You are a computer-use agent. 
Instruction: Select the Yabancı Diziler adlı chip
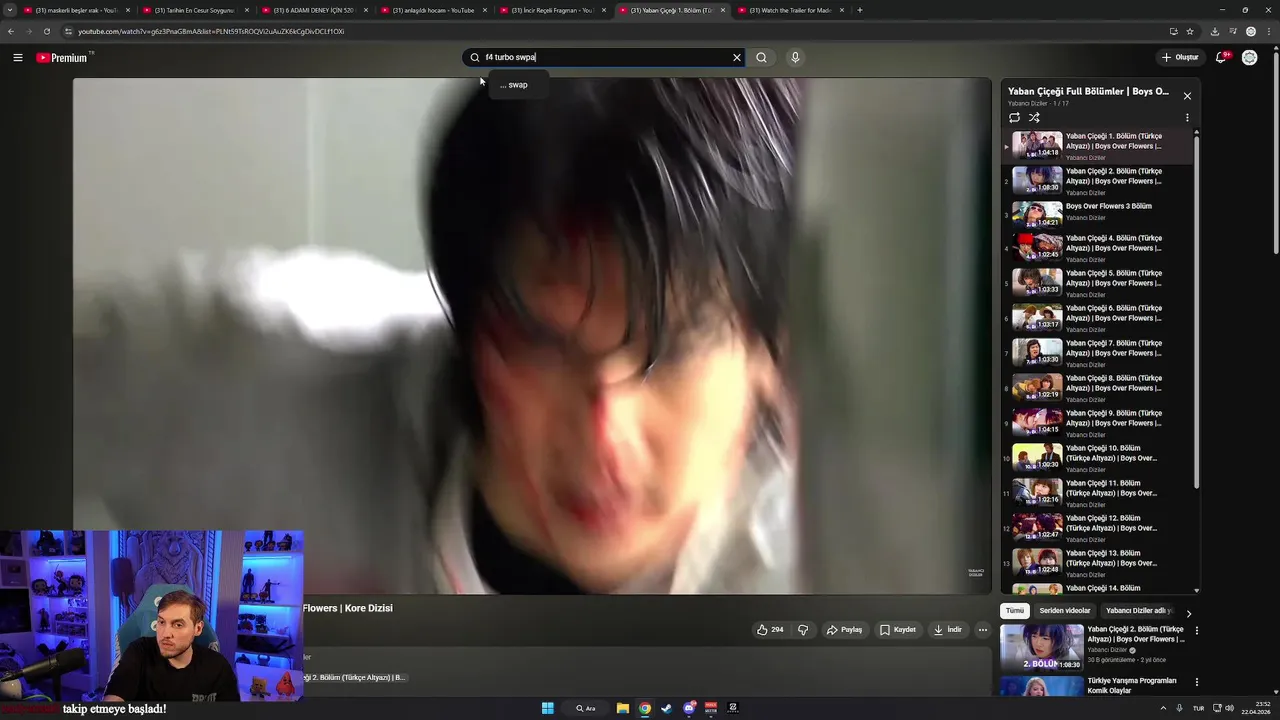[x=1139, y=611]
